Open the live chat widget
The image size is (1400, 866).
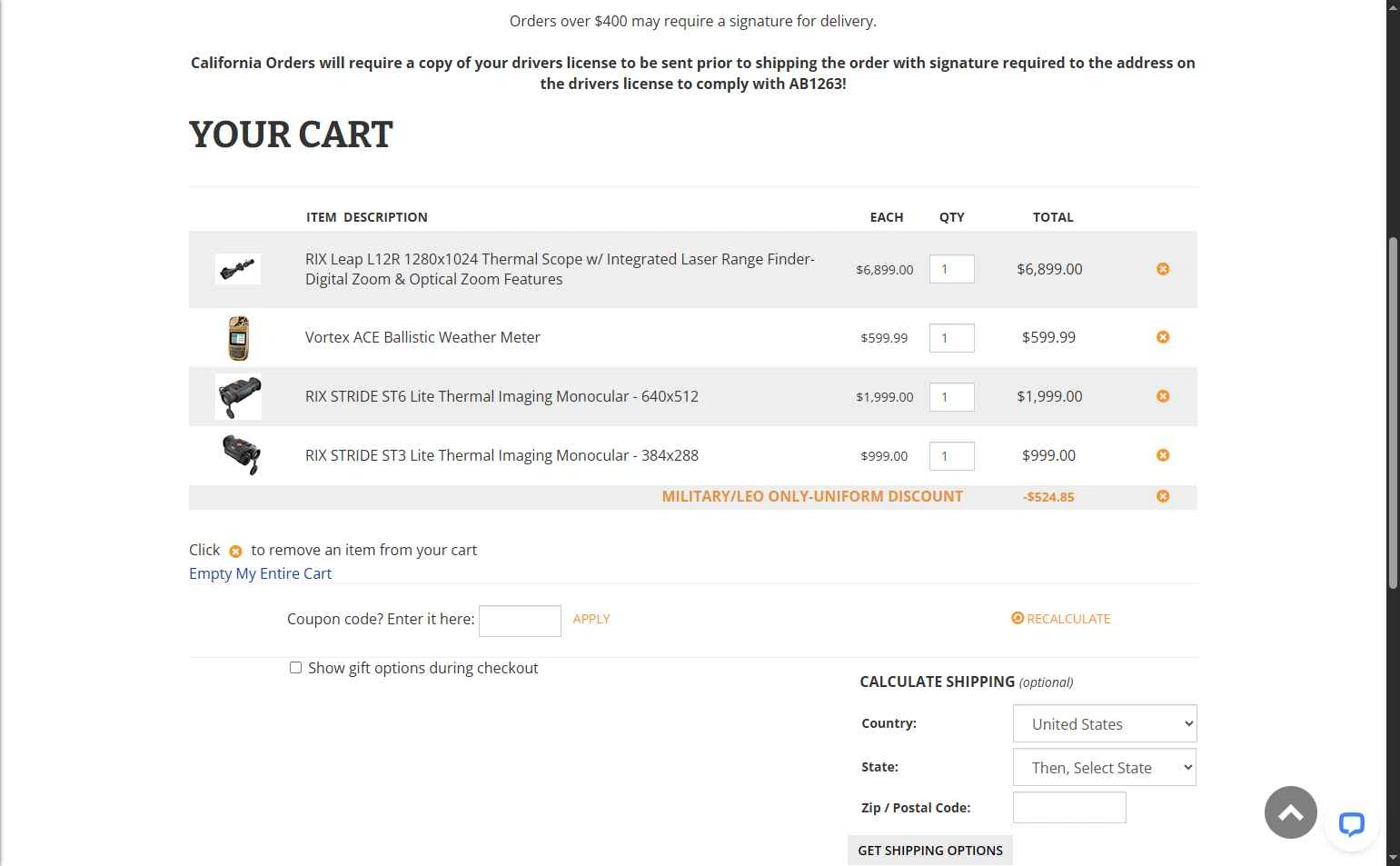tap(1351, 824)
